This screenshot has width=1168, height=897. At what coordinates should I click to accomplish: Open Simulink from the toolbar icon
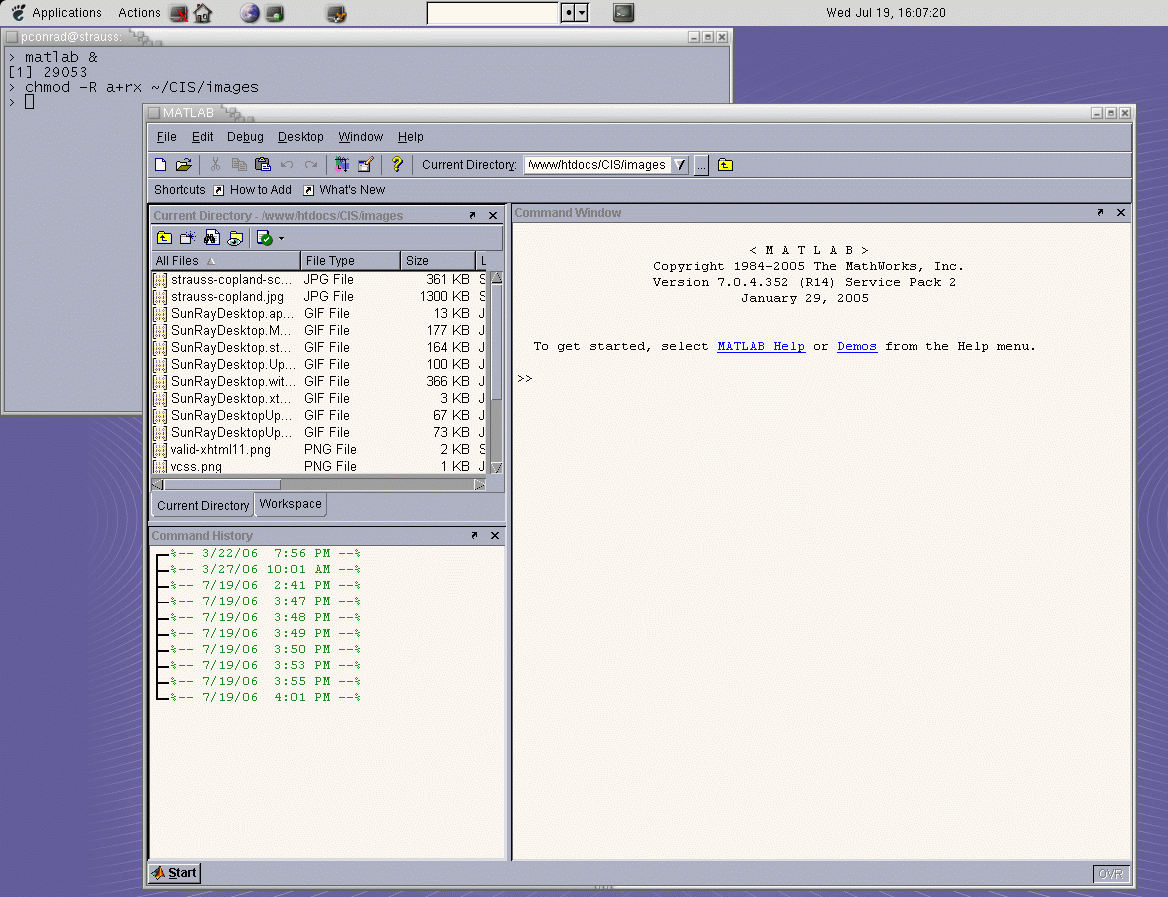tap(342, 165)
